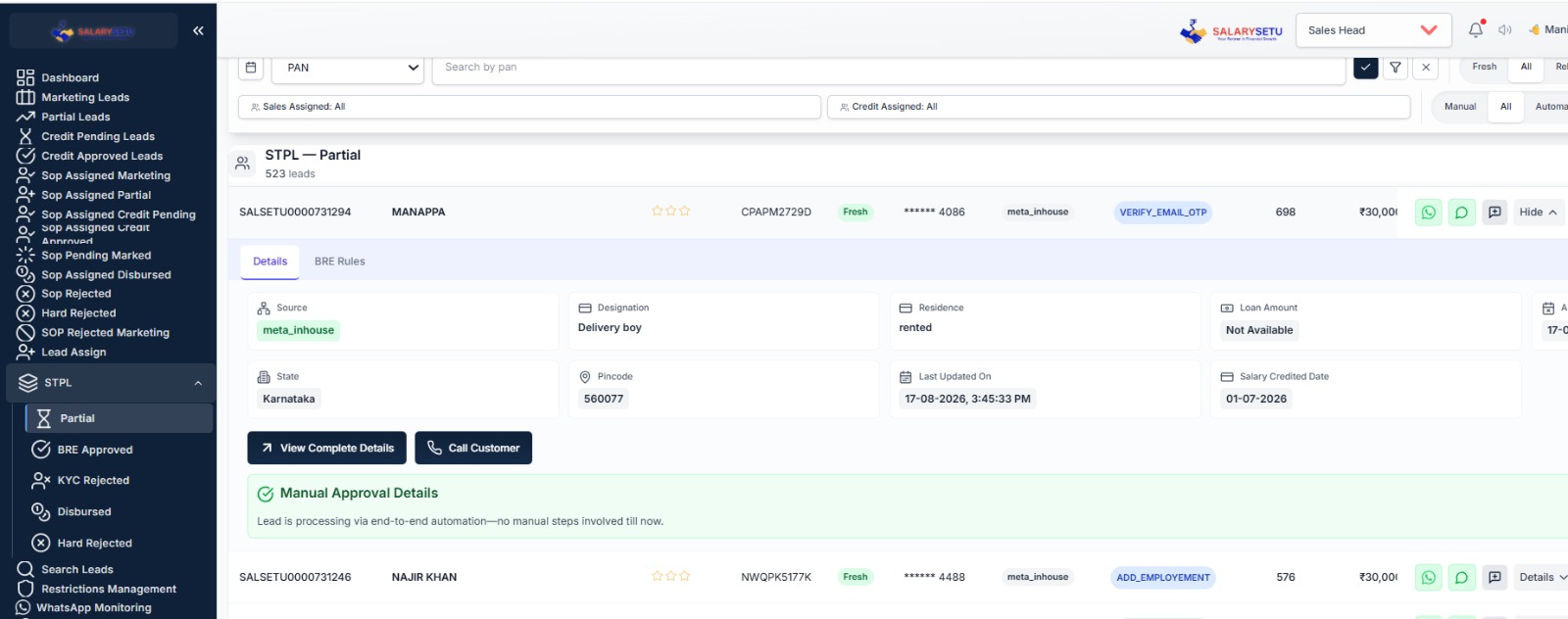Open Sop Assigned Disbursed
Screen dimensions: 1568x619
click(106, 274)
